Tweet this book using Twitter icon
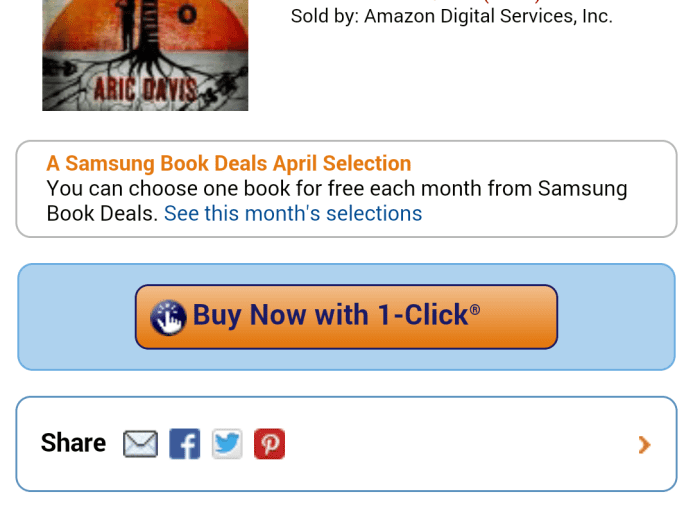 tap(227, 444)
